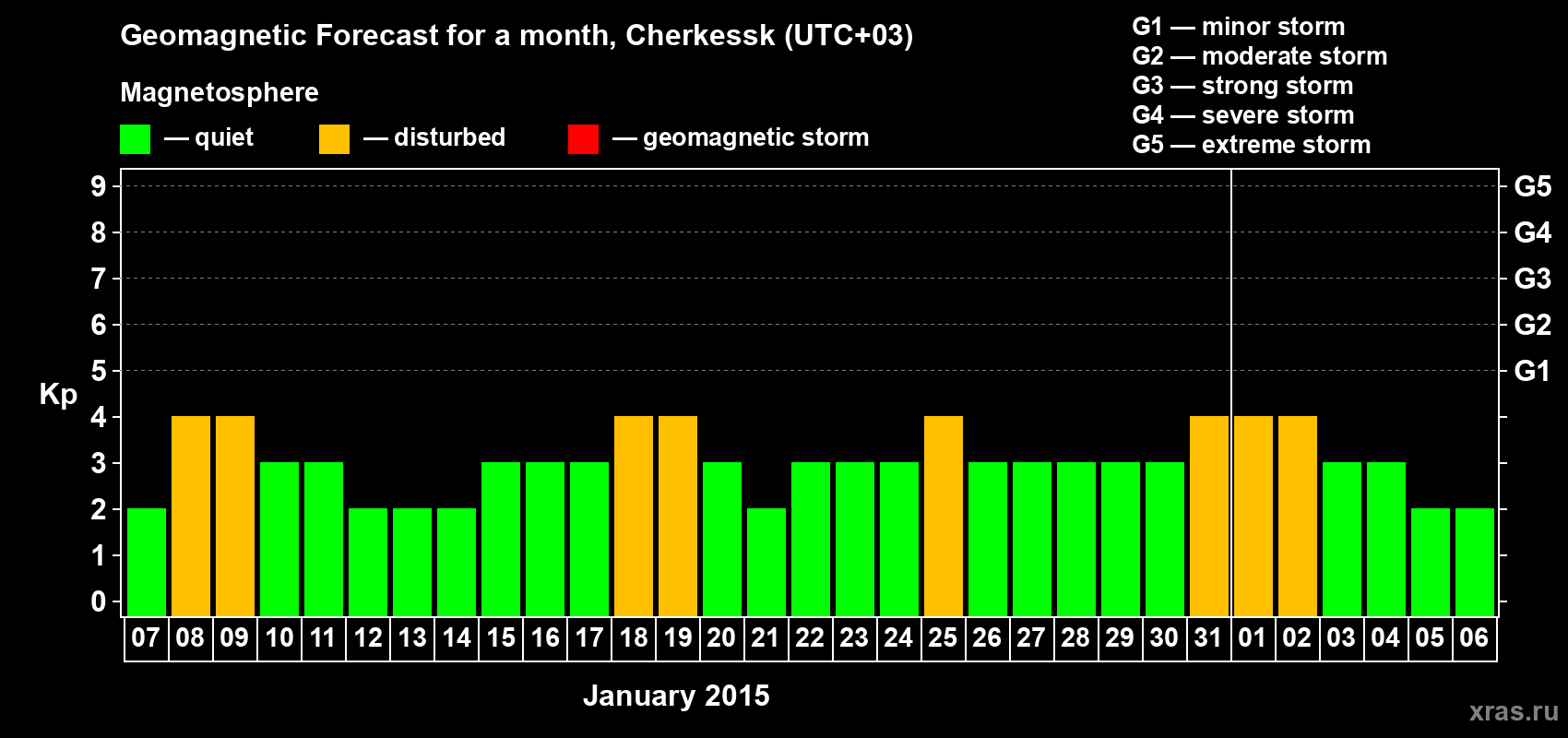
Task: Click the date label 20
Action: click(x=721, y=637)
